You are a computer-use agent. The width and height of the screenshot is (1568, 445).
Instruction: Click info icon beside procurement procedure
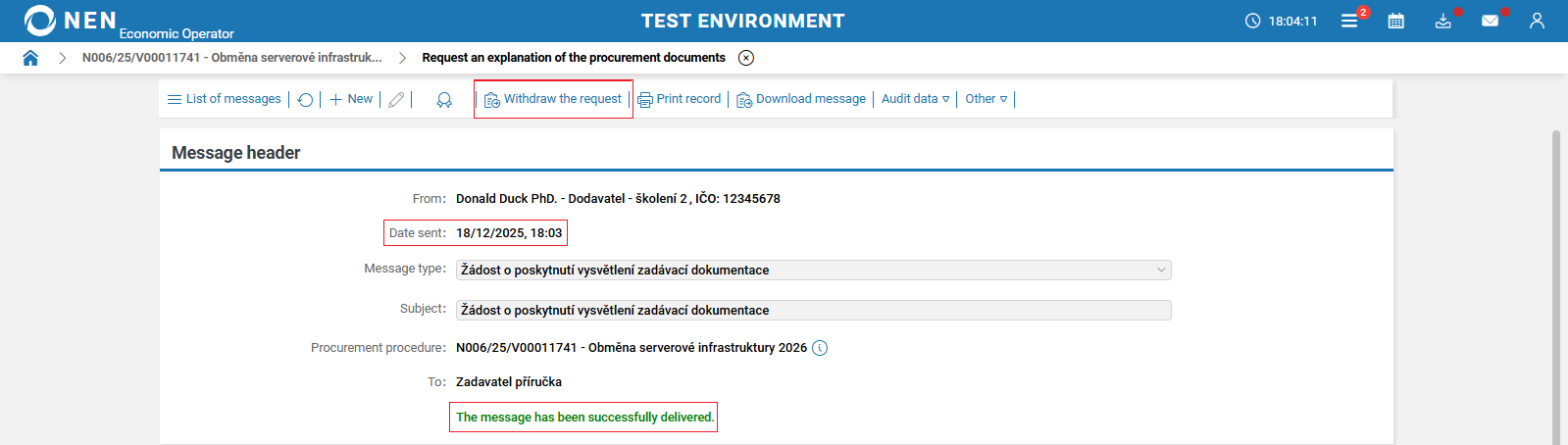[820, 348]
